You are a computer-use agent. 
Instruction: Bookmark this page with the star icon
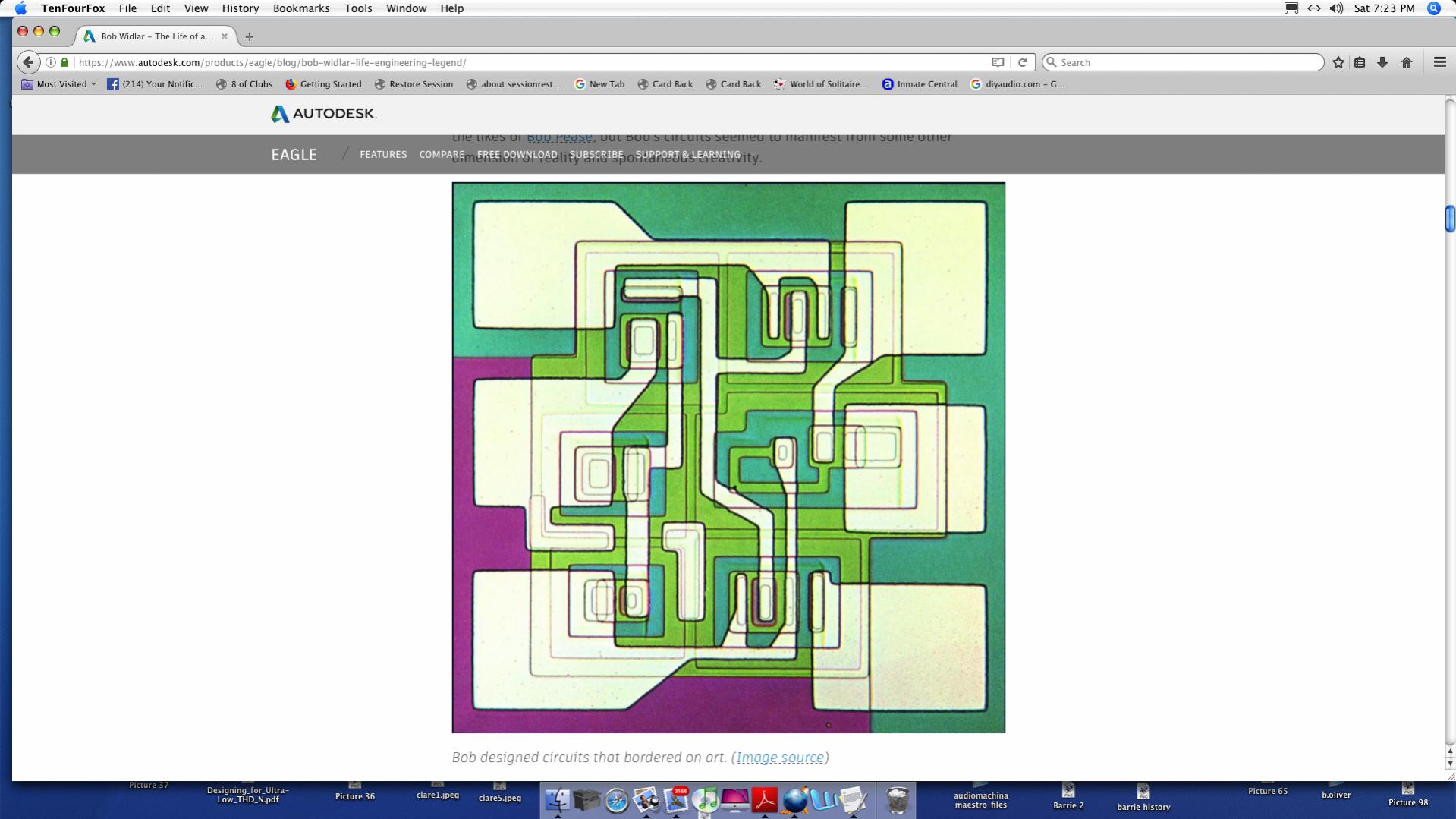coord(1338,62)
